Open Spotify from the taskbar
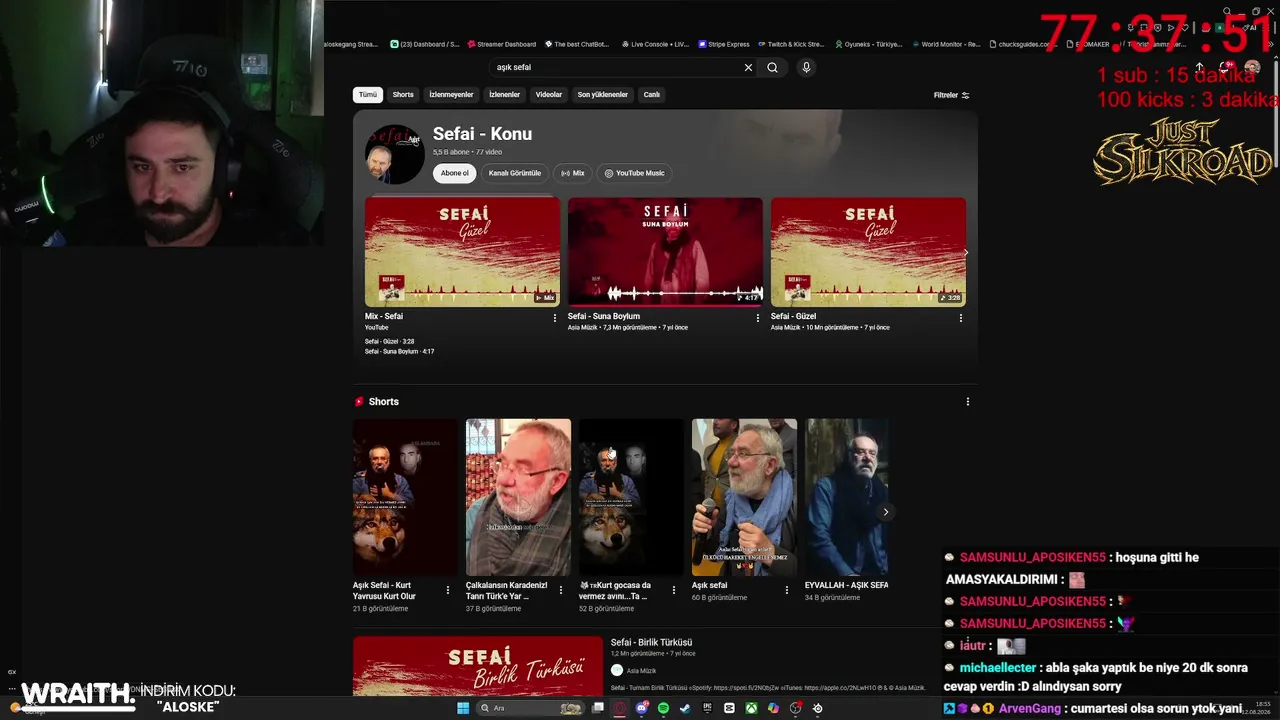The width and height of the screenshot is (1280, 720). tap(663, 708)
